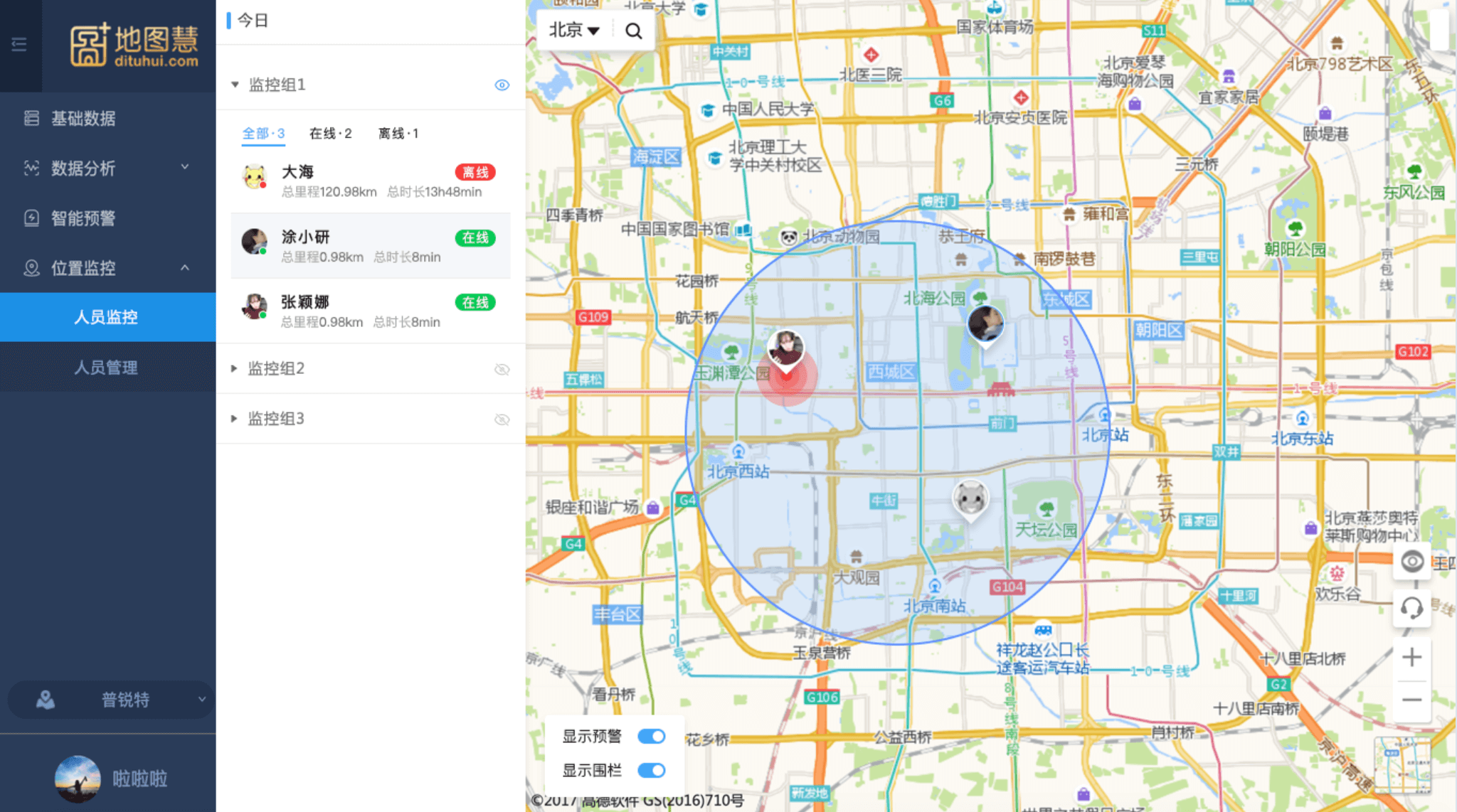
Task: Click the hamburger menu collapse icon
Action: point(19,45)
